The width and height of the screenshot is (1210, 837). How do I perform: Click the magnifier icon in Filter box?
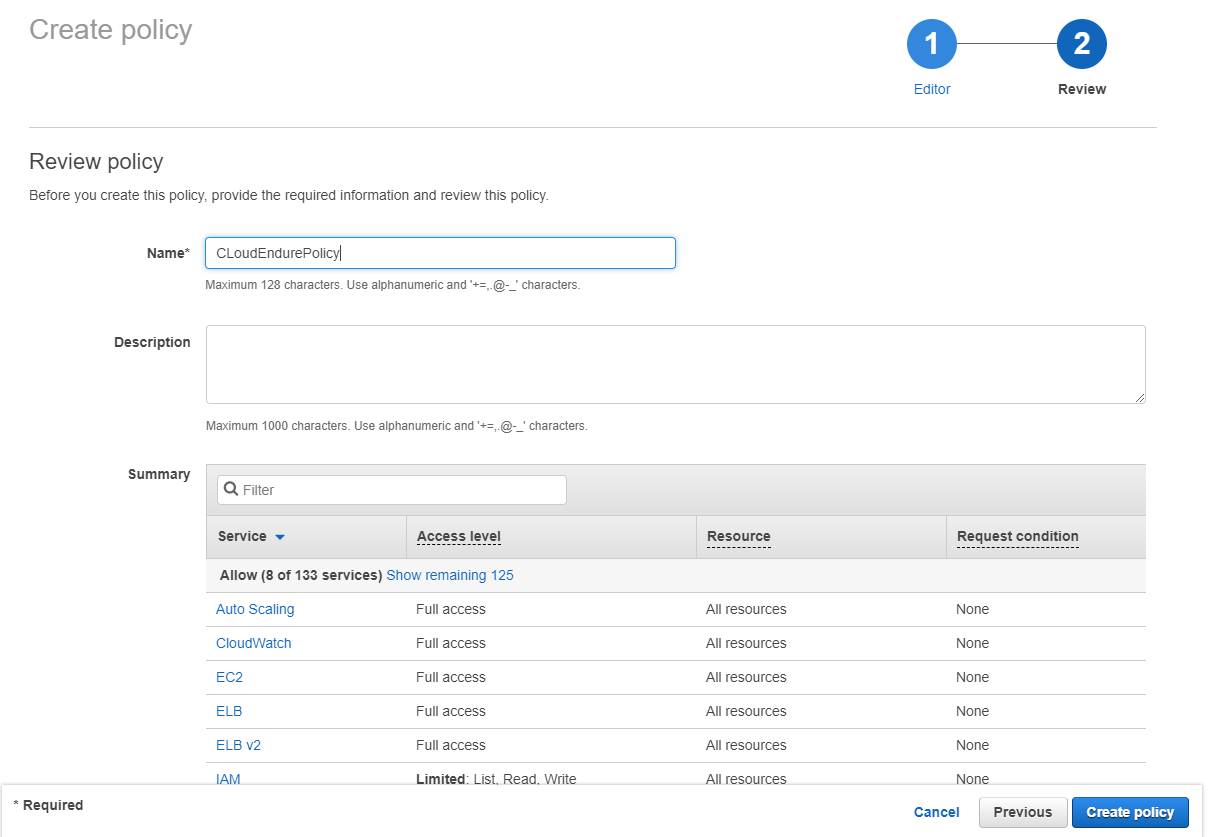coord(231,489)
